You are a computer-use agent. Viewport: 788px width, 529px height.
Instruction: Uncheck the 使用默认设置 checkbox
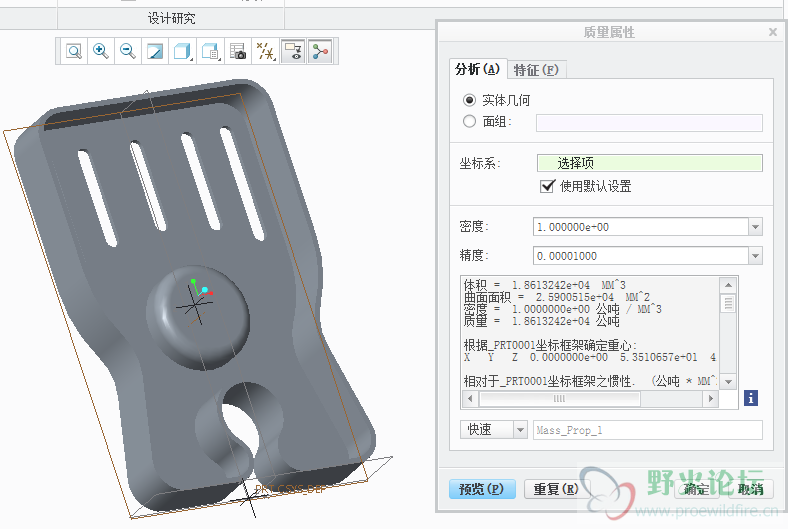pos(547,186)
